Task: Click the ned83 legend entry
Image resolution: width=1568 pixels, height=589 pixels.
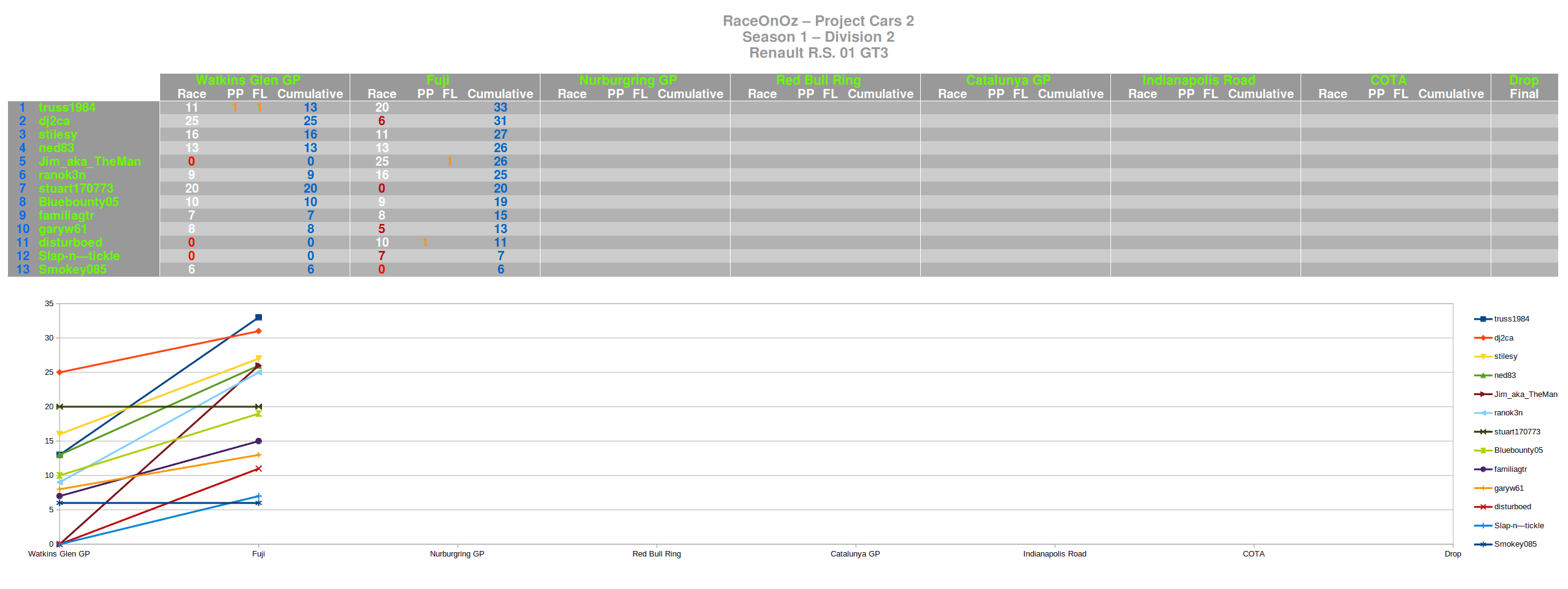Action: point(1495,375)
